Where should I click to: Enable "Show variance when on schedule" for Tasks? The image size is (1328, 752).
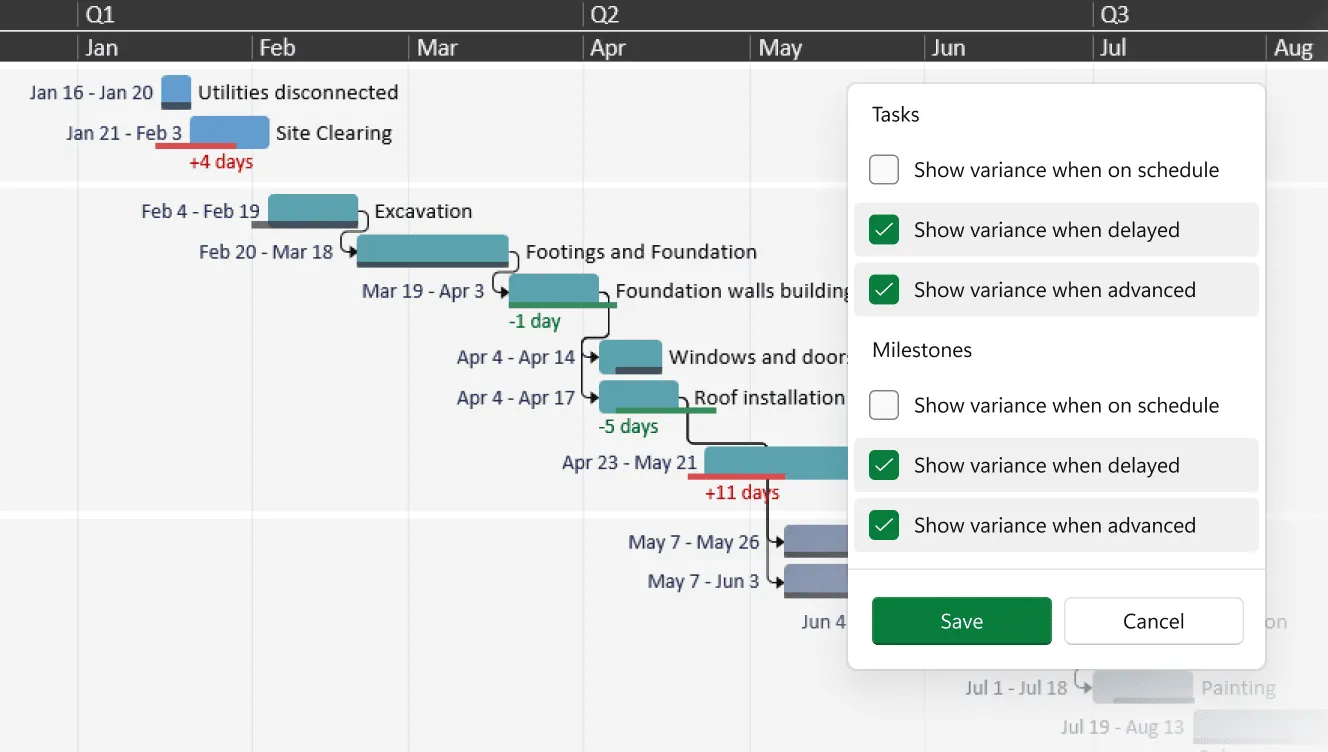[x=883, y=169]
